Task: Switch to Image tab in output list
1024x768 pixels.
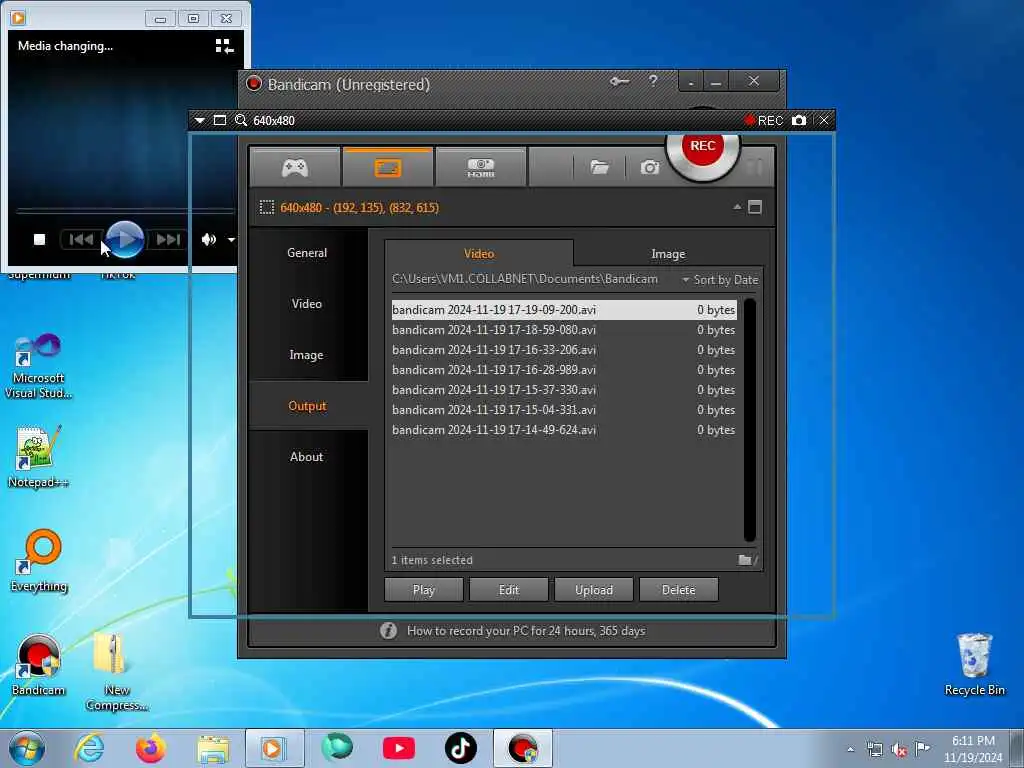Action: coord(667,253)
